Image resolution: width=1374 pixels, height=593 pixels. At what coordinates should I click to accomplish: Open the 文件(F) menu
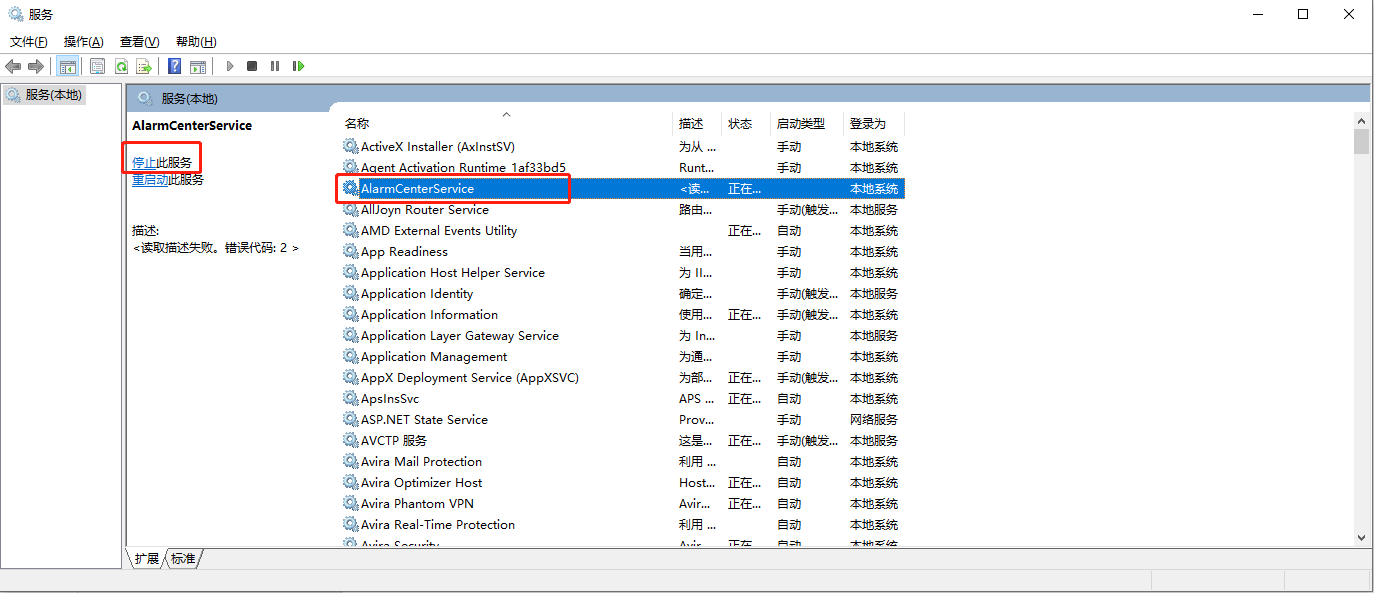(29, 42)
